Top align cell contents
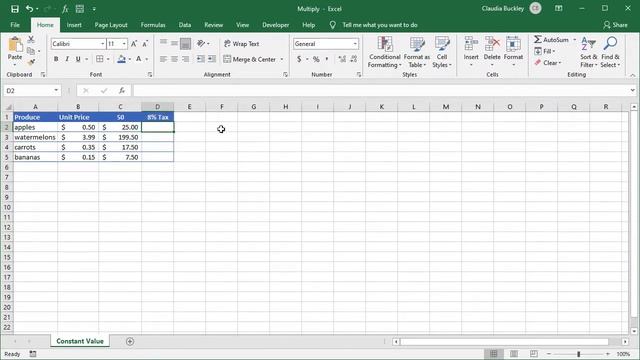Image resolution: width=640 pixels, height=360 pixels. 163,43
